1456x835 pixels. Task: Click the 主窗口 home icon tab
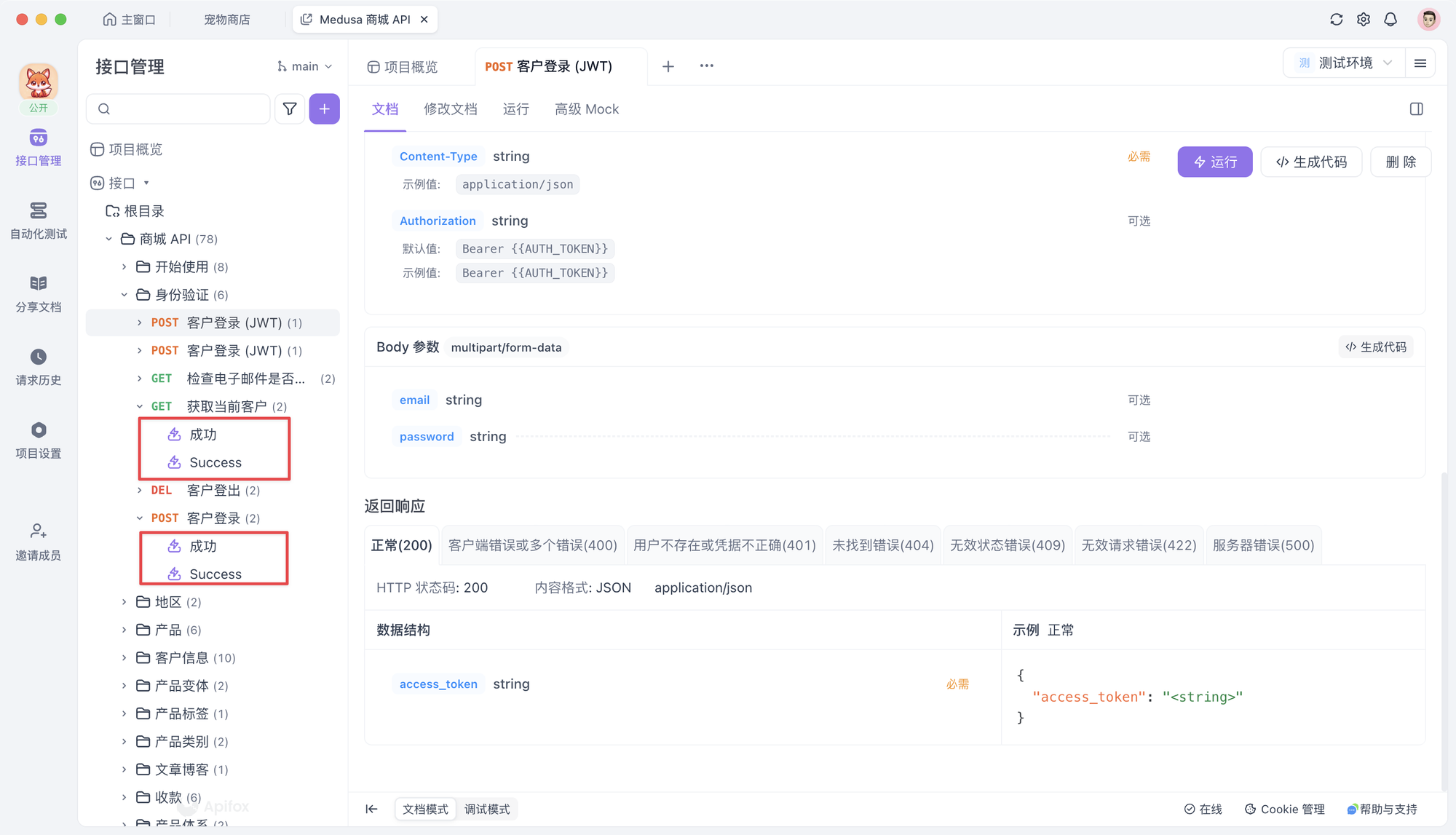tap(129, 20)
